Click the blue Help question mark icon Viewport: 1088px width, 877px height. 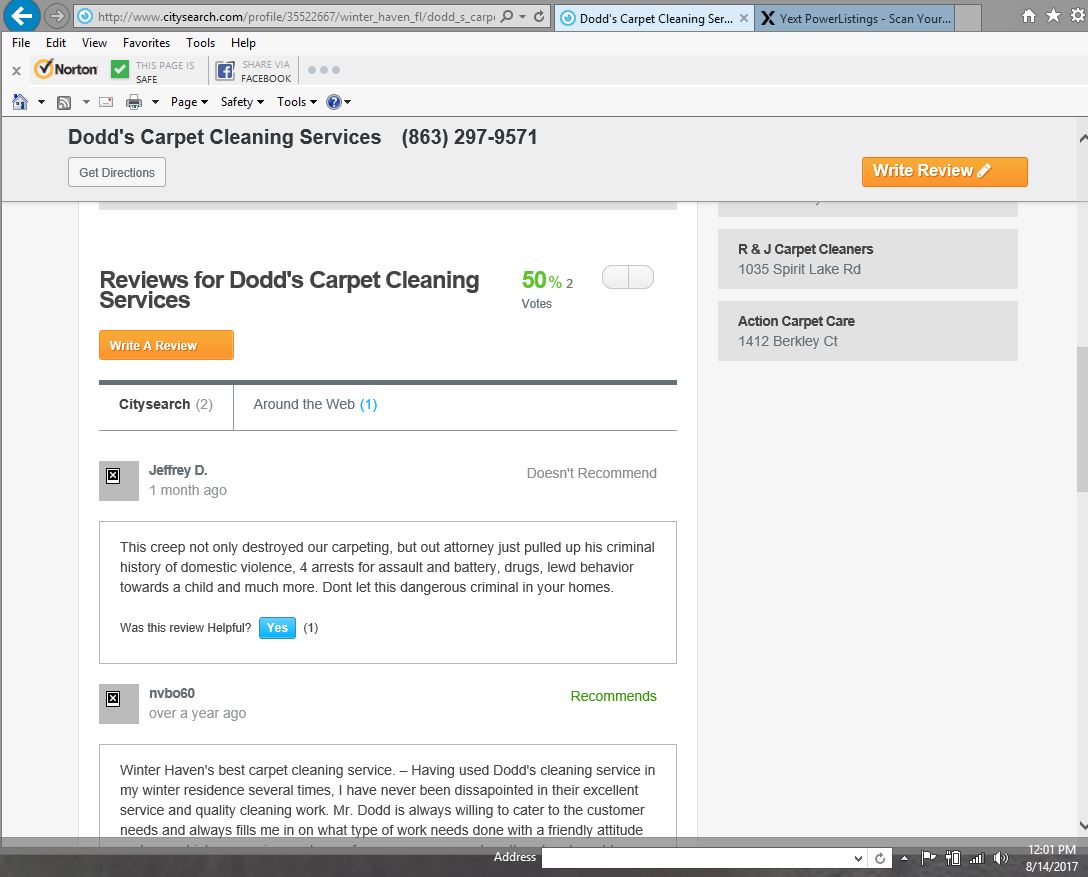[x=334, y=102]
